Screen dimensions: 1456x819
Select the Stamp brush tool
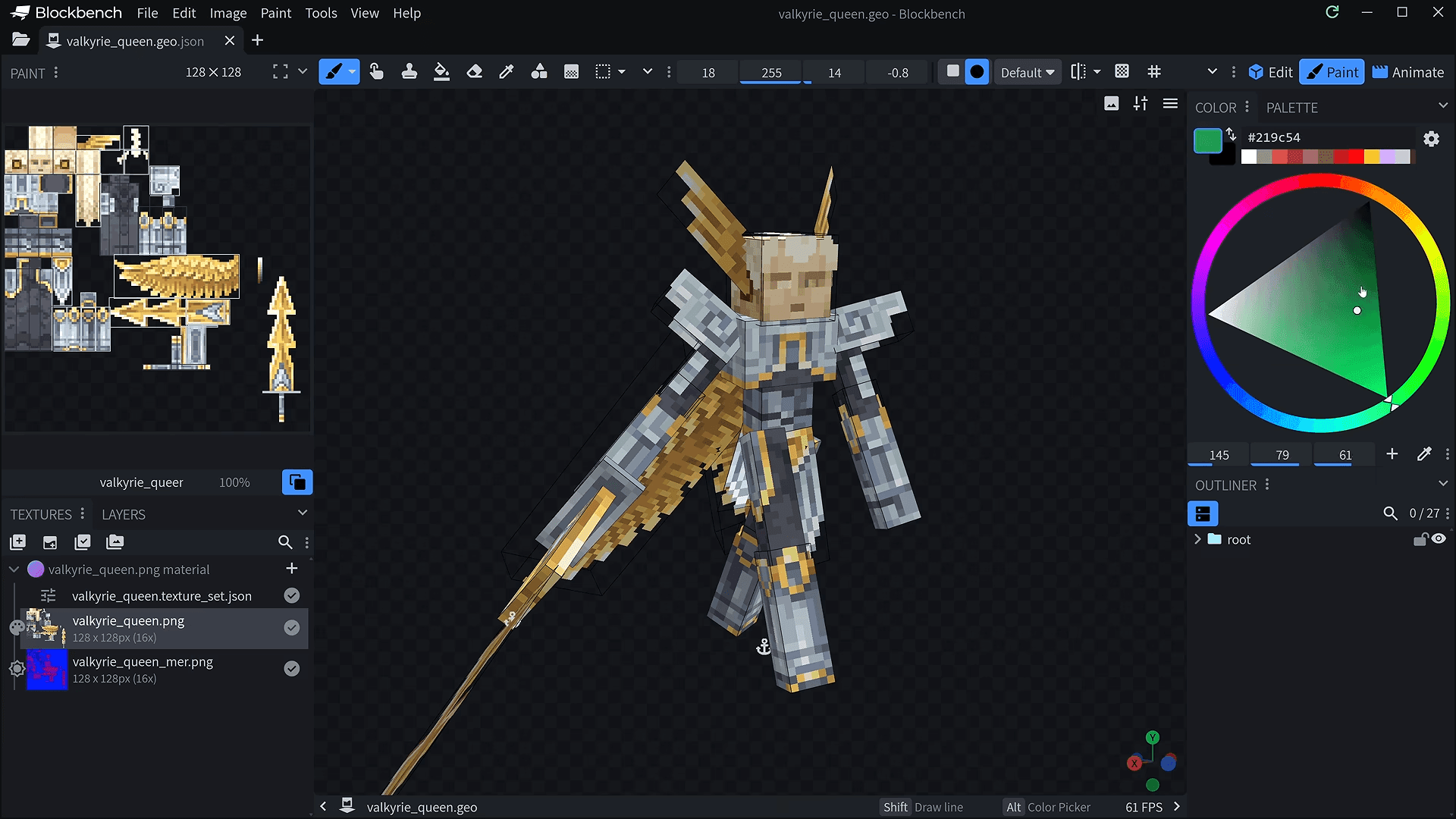[x=409, y=72]
